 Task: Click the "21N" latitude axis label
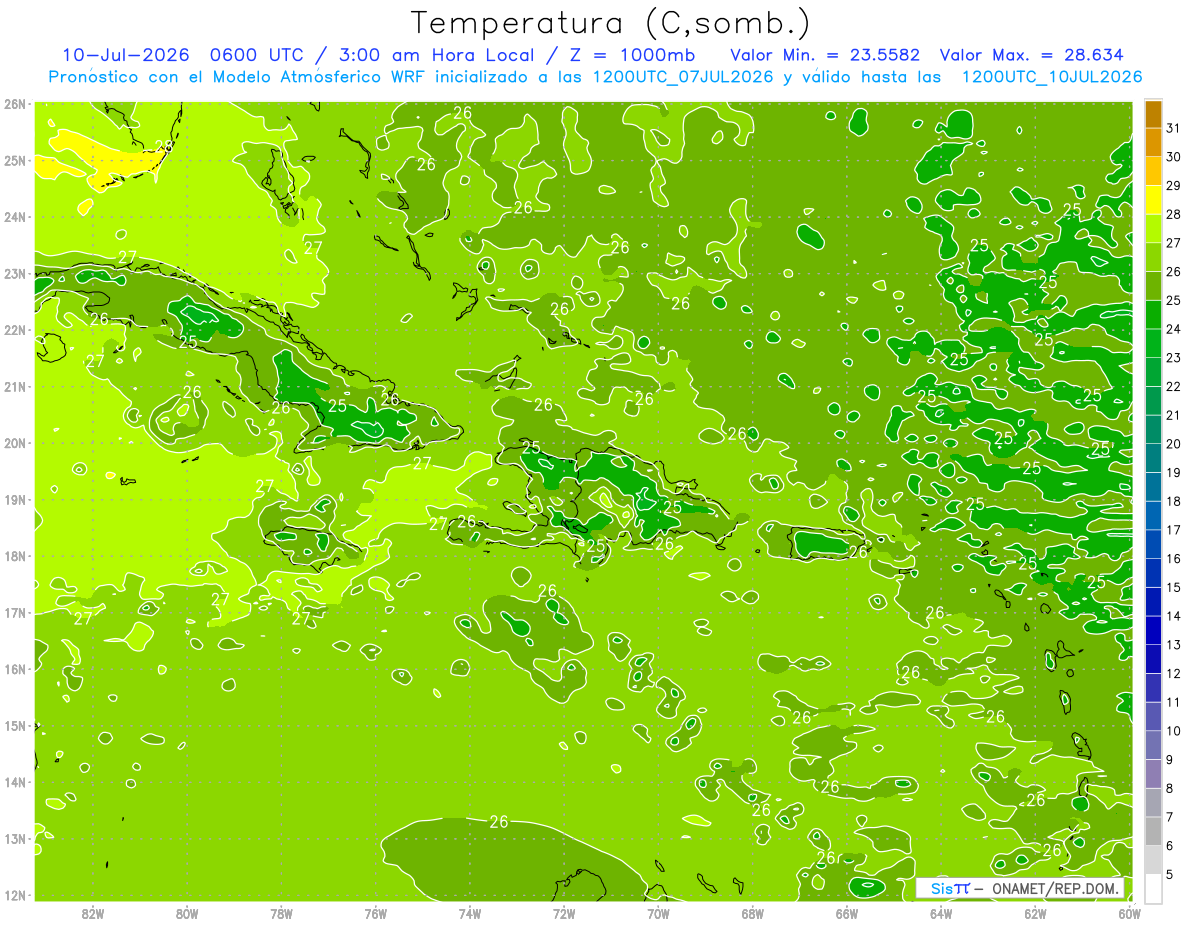click(x=15, y=386)
